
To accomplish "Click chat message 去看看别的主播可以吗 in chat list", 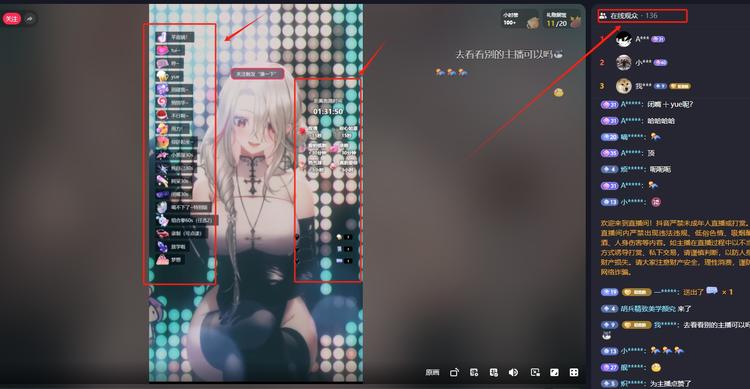I will (716, 325).
